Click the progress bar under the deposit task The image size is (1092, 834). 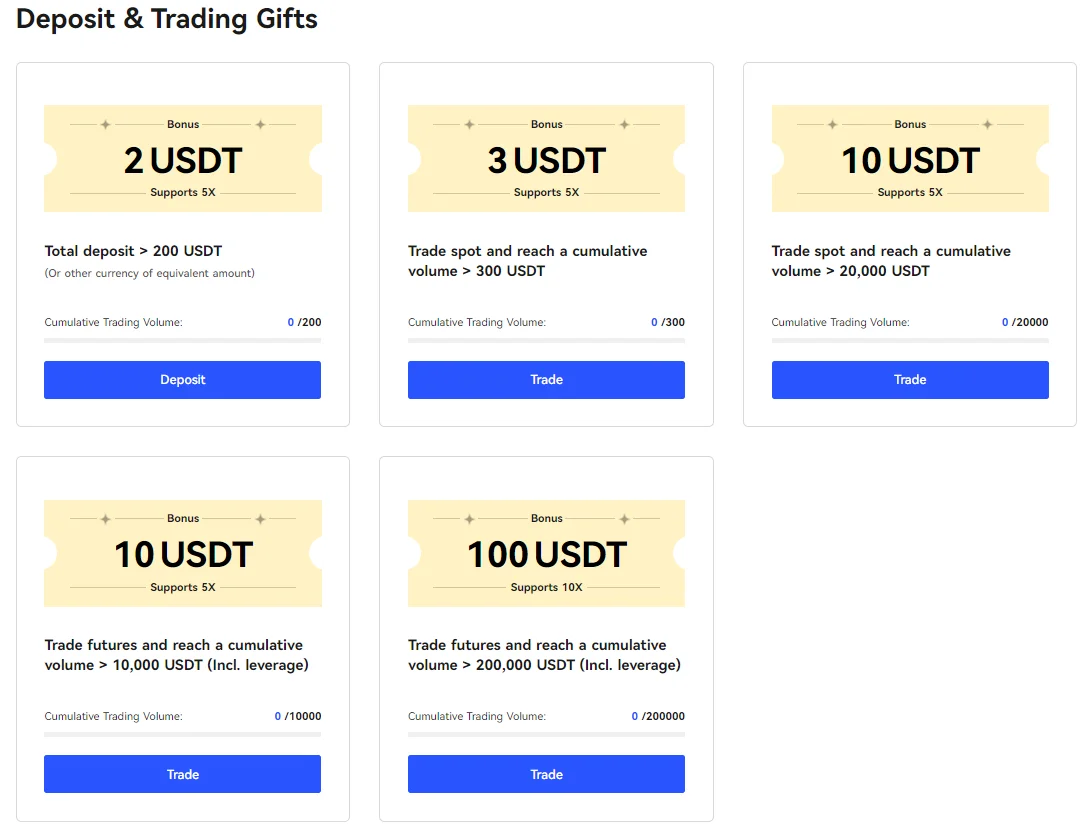point(182,341)
